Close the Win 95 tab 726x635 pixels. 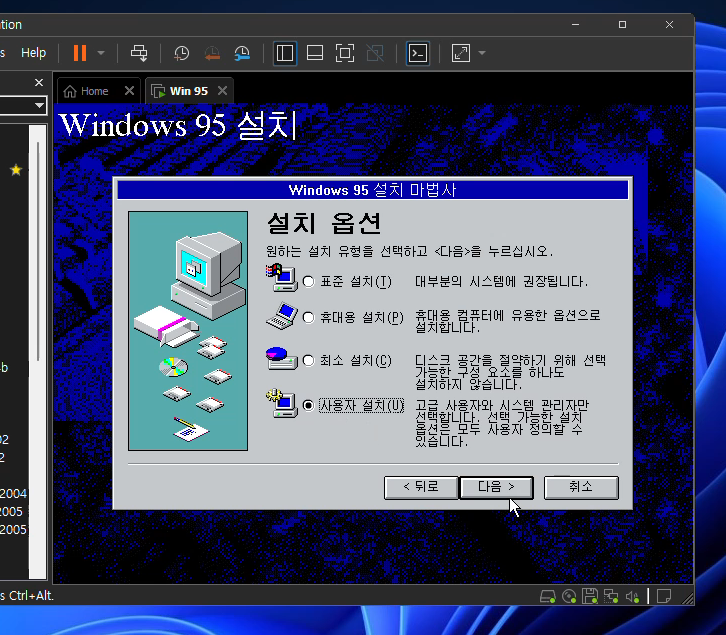(x=223, y=91)
